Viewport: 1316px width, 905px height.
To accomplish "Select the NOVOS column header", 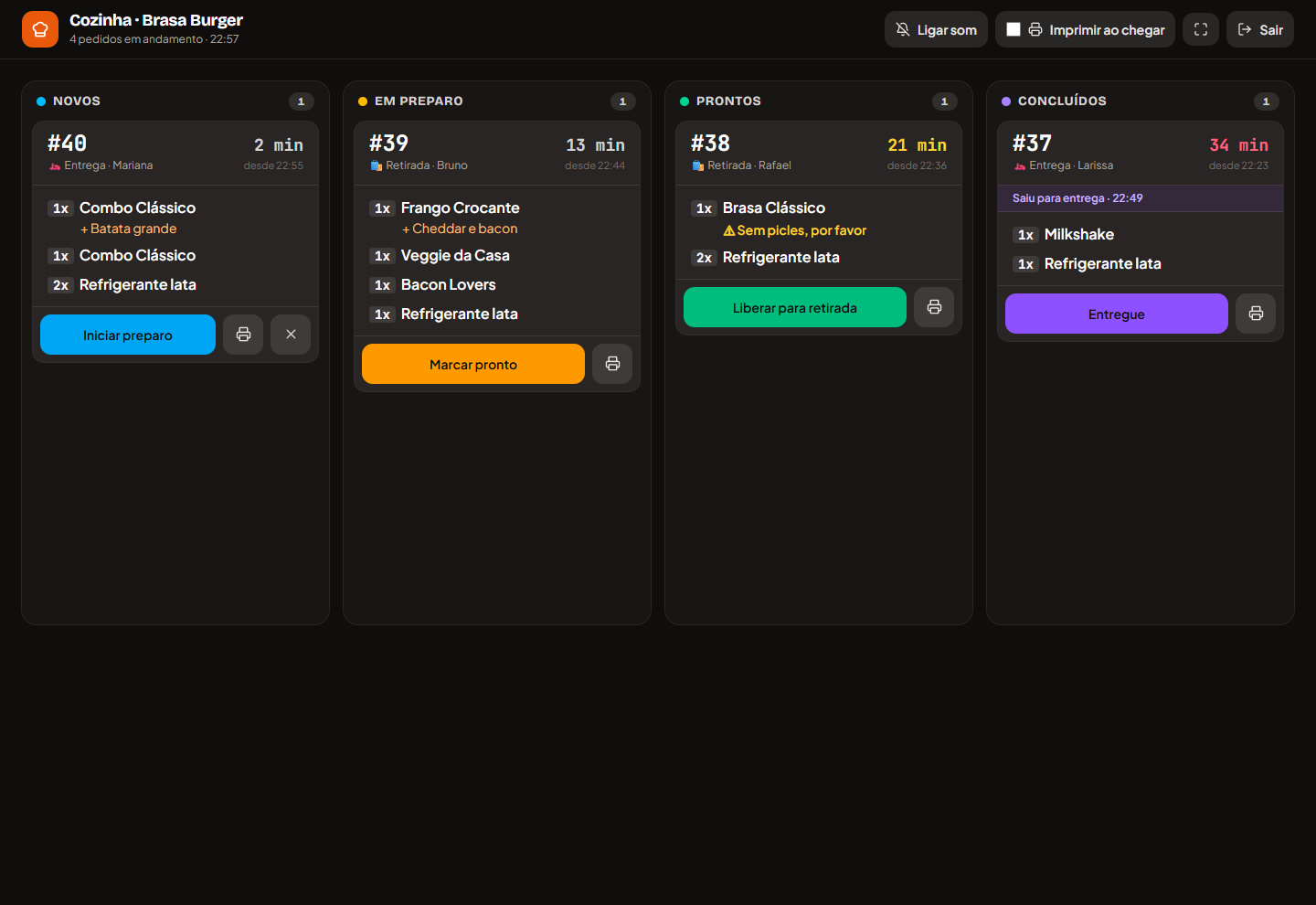I will click(77, 101).
